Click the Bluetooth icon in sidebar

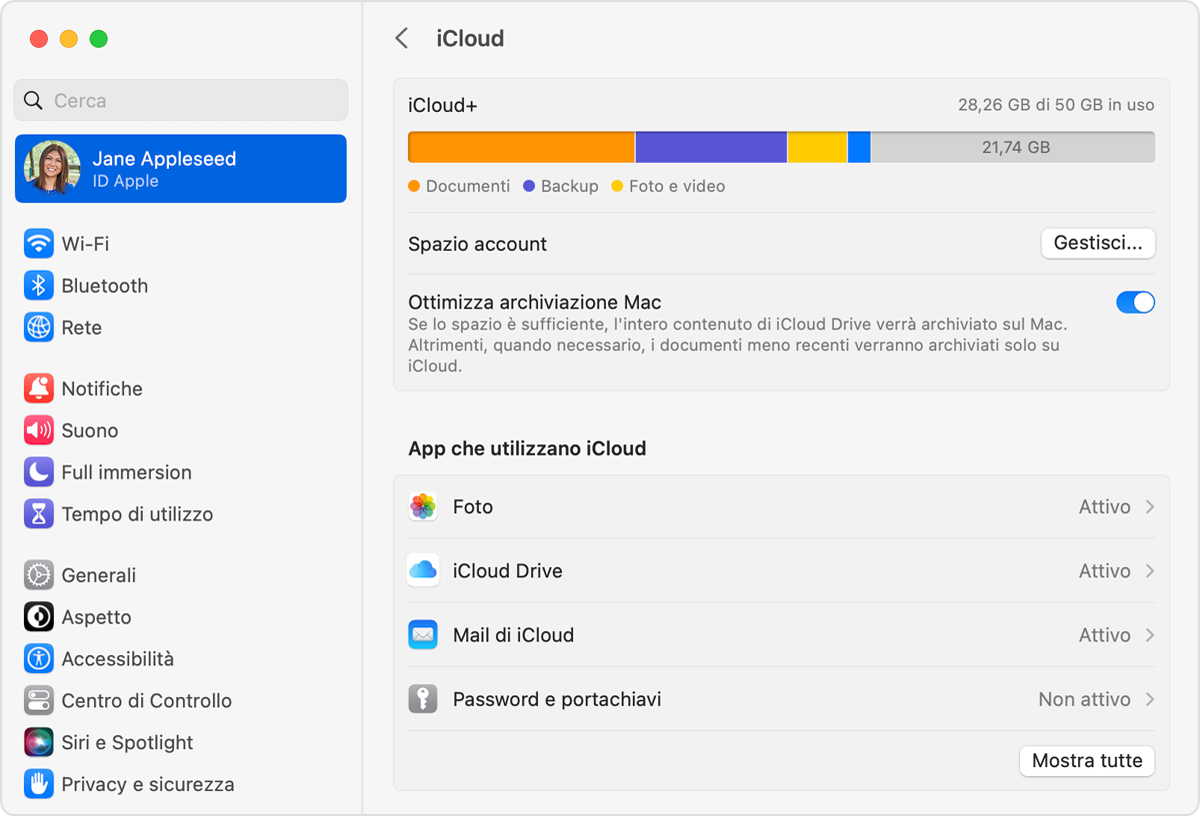tap(39, 286)
